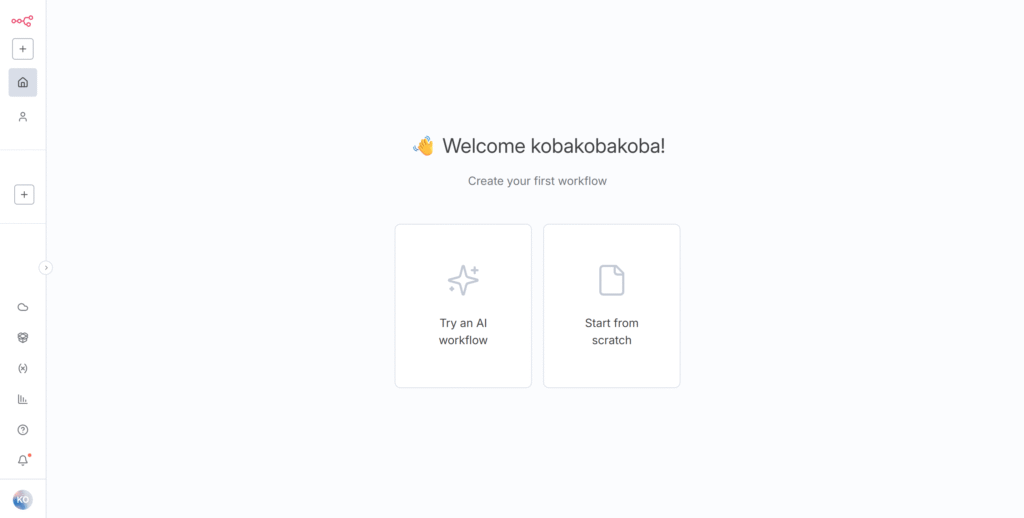
Task: Open the Templates box icon
Action: 23,338
